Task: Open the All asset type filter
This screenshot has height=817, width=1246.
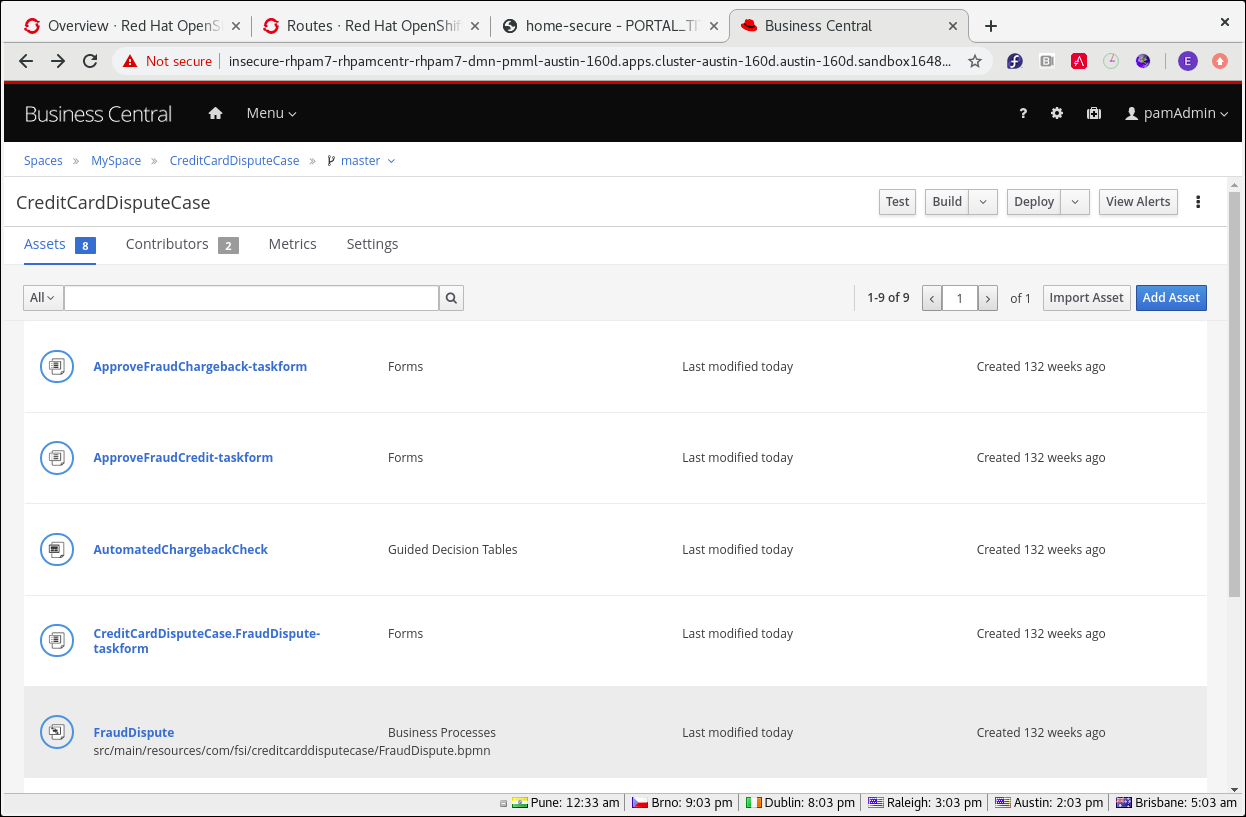Action: [43, 298]
